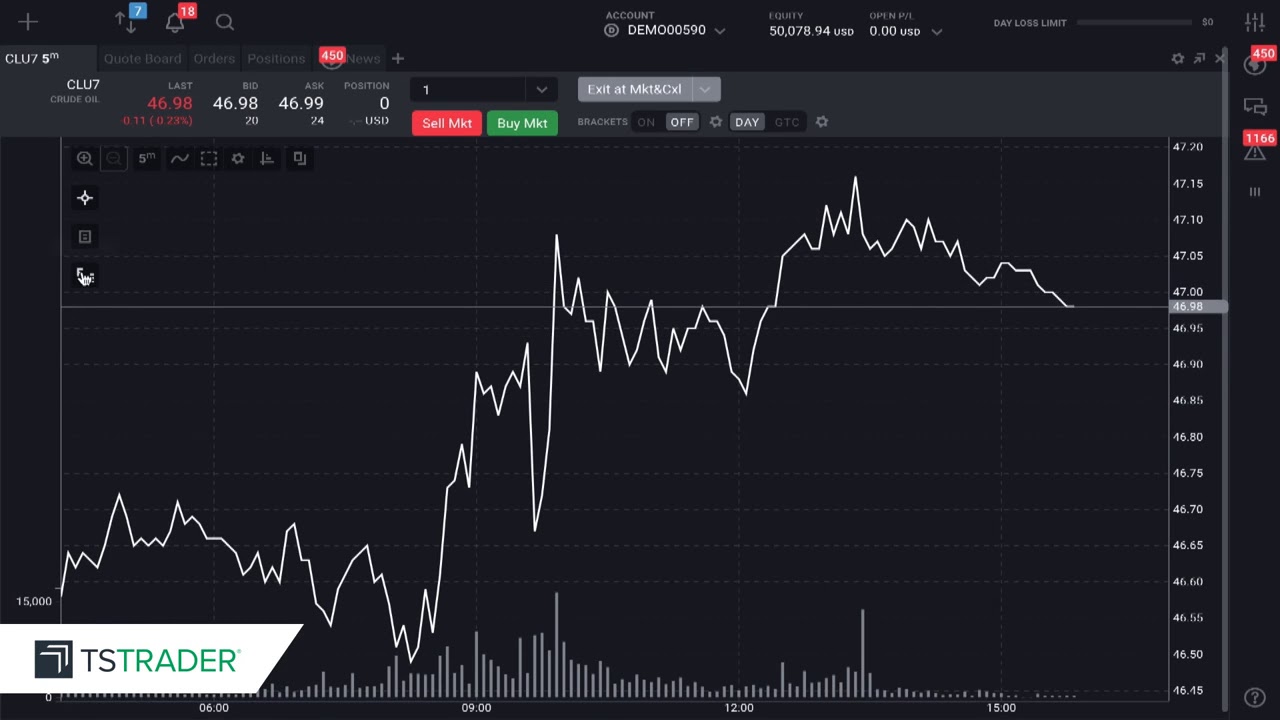
Task: Open order duration settings gear next to GTC
Action: [822, 122]
